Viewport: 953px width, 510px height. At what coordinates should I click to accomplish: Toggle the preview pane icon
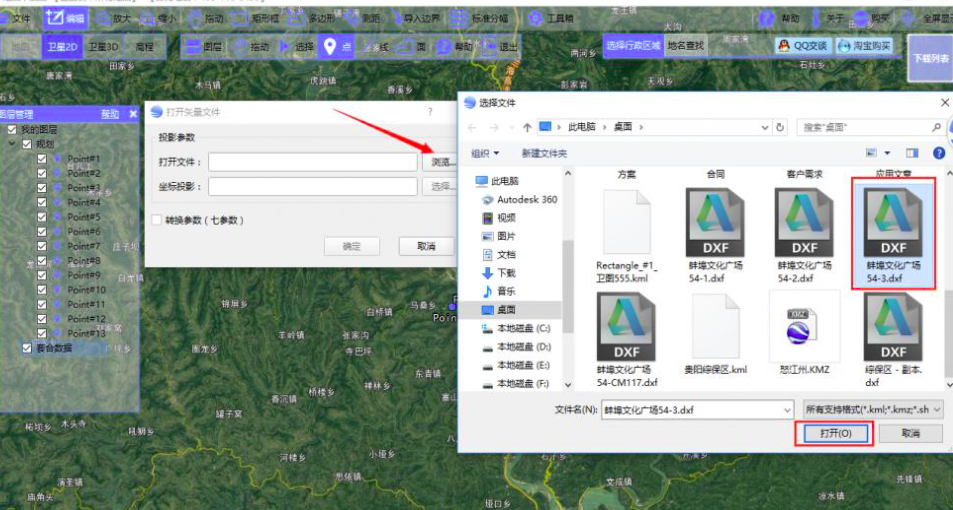tap(912, 153)
